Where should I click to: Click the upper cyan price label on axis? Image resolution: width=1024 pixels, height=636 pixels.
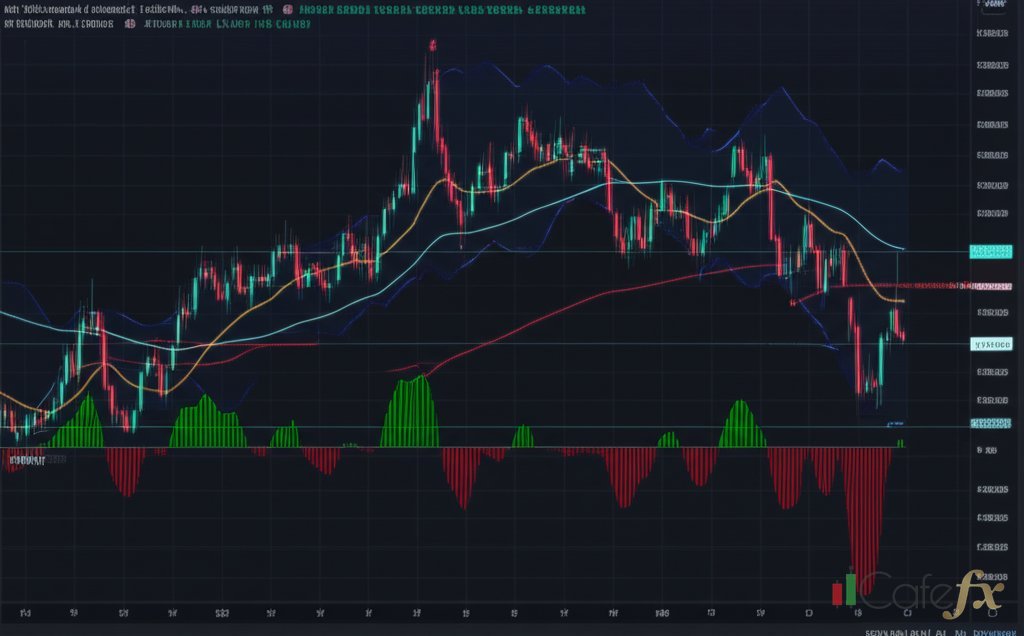click(990, 252)
